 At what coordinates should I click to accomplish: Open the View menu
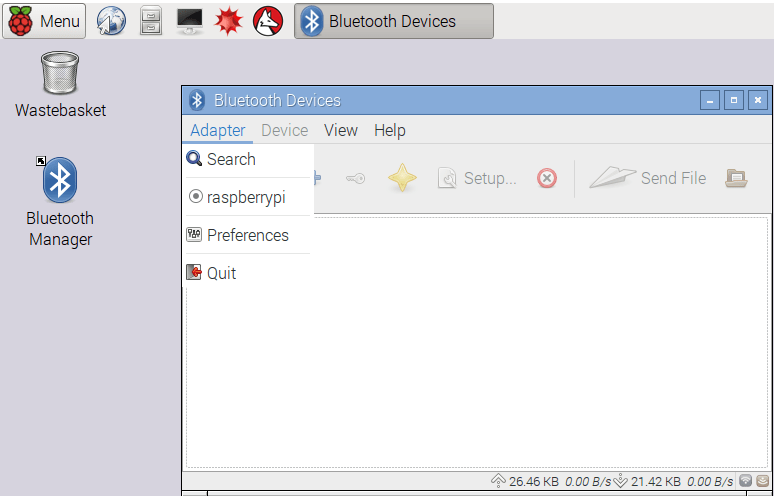click(341, 130)
